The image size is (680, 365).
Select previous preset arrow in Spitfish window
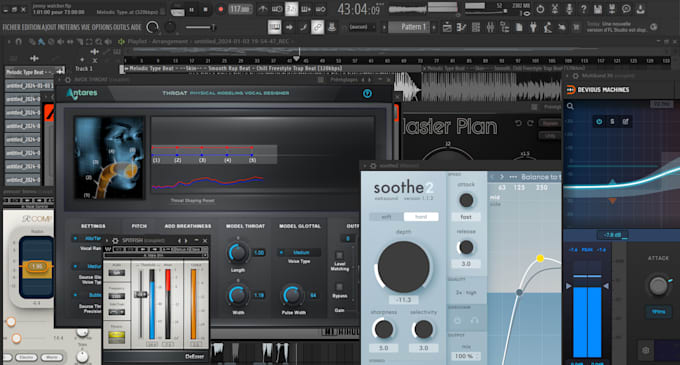coord(179,241)
